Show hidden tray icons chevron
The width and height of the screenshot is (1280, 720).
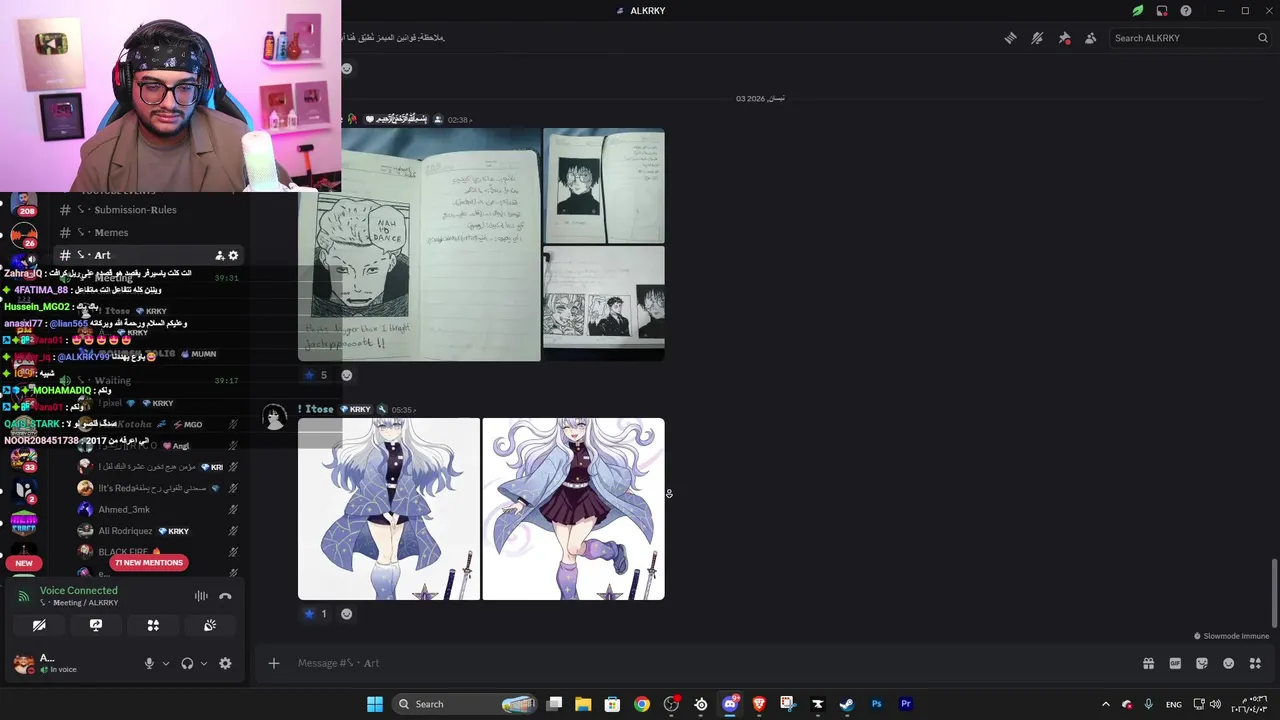(1105, 704)
